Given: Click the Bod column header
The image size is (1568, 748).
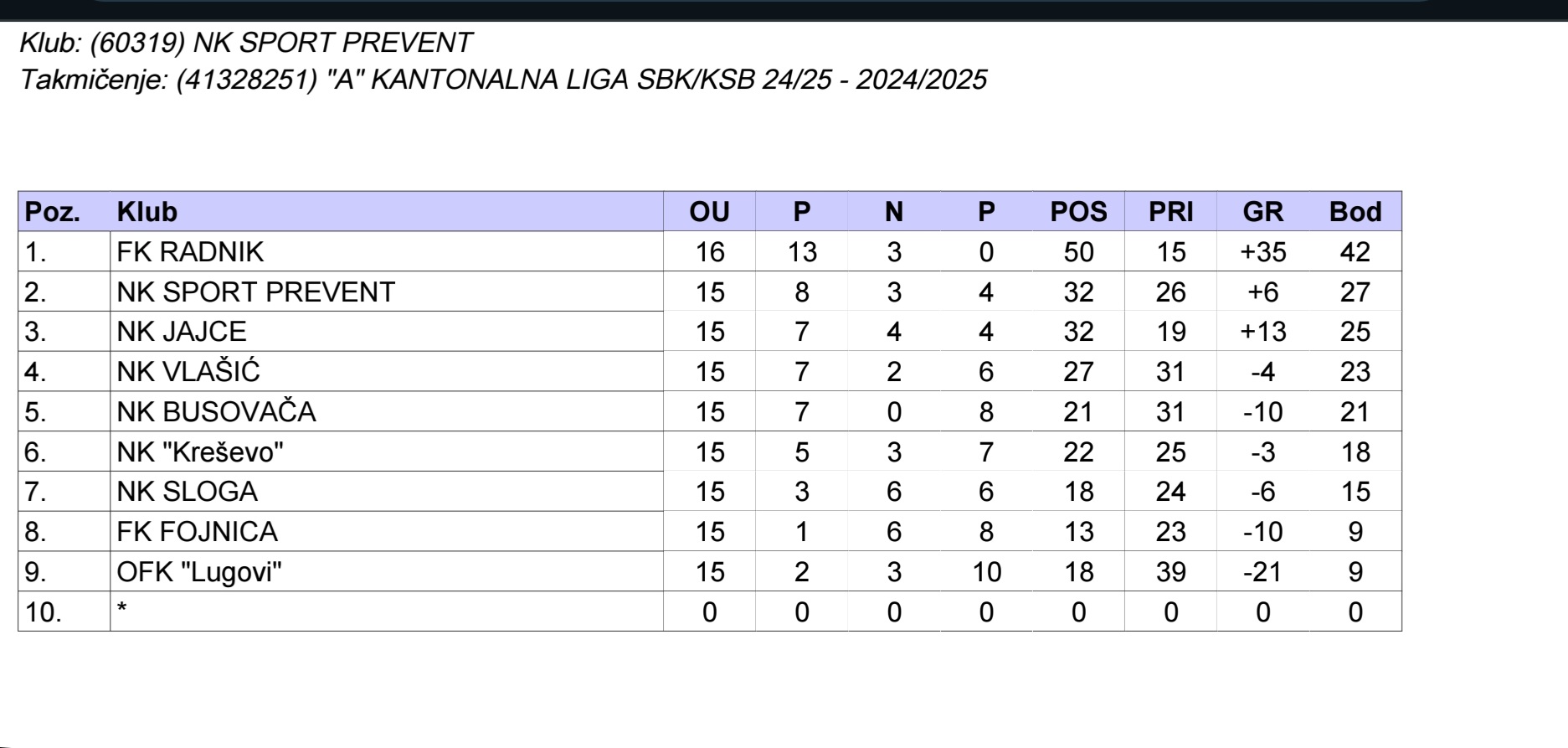Looking at the screenshot, I should pyautogui.click(x=1355, y=212).
